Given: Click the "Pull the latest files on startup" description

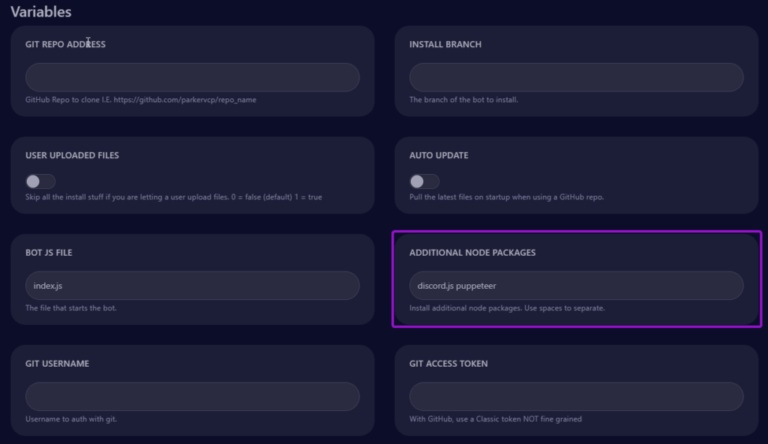Looking at the screenshot, I should [506, 197].
